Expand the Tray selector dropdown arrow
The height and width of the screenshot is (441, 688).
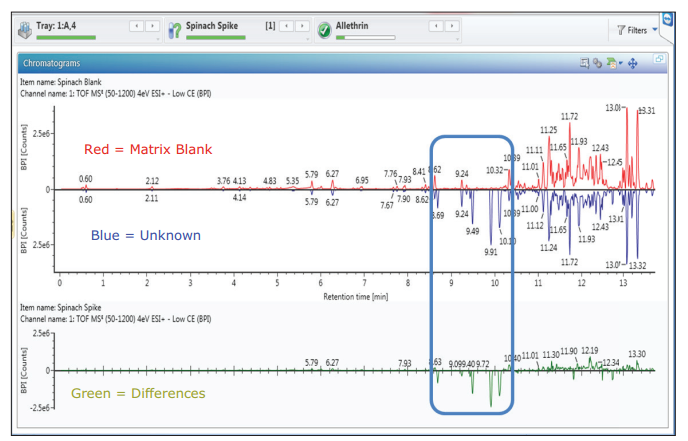click(158, 39)
